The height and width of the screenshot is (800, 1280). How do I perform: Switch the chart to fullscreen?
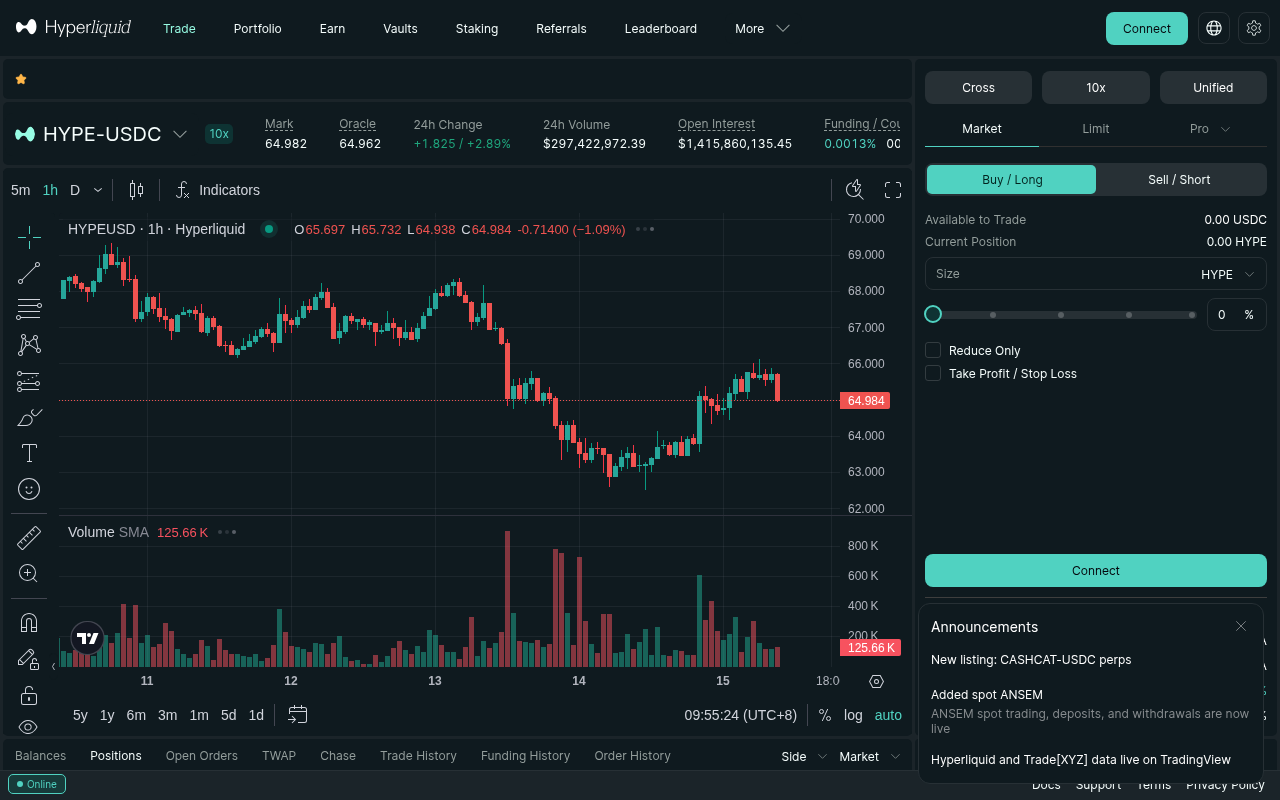[893, 190]
